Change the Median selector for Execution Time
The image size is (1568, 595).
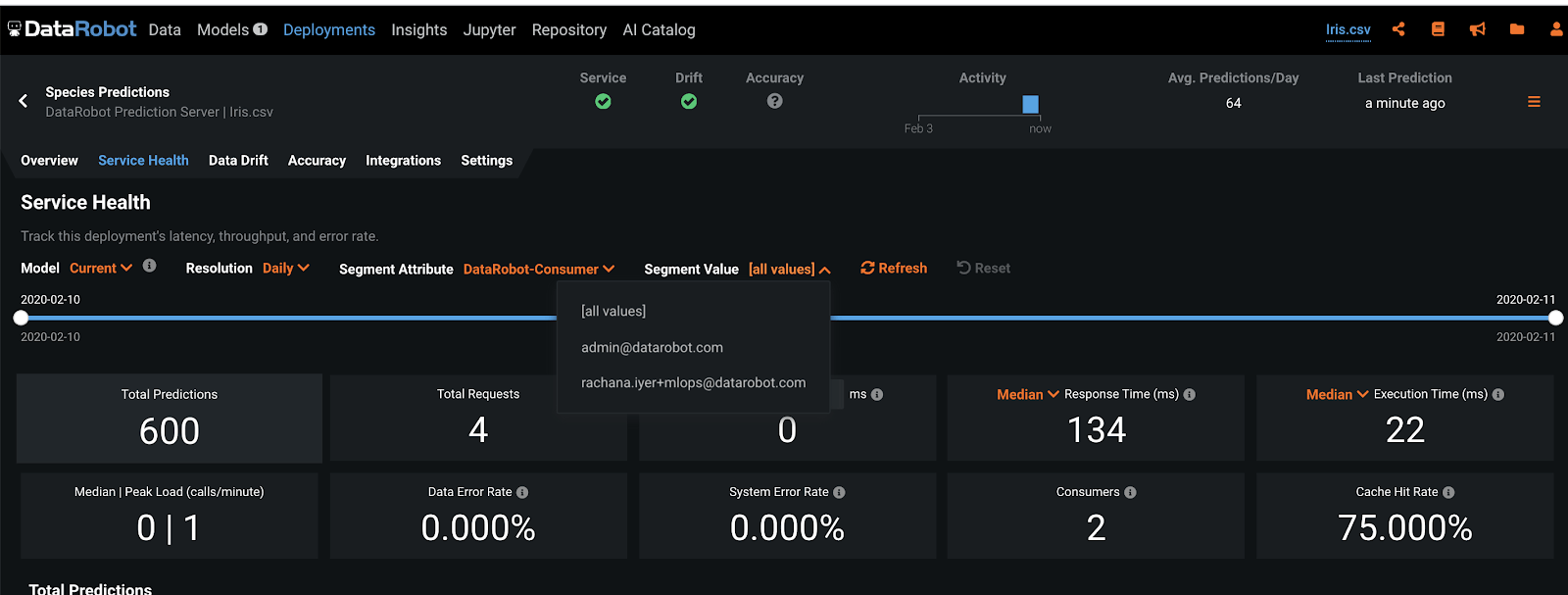1338,394
